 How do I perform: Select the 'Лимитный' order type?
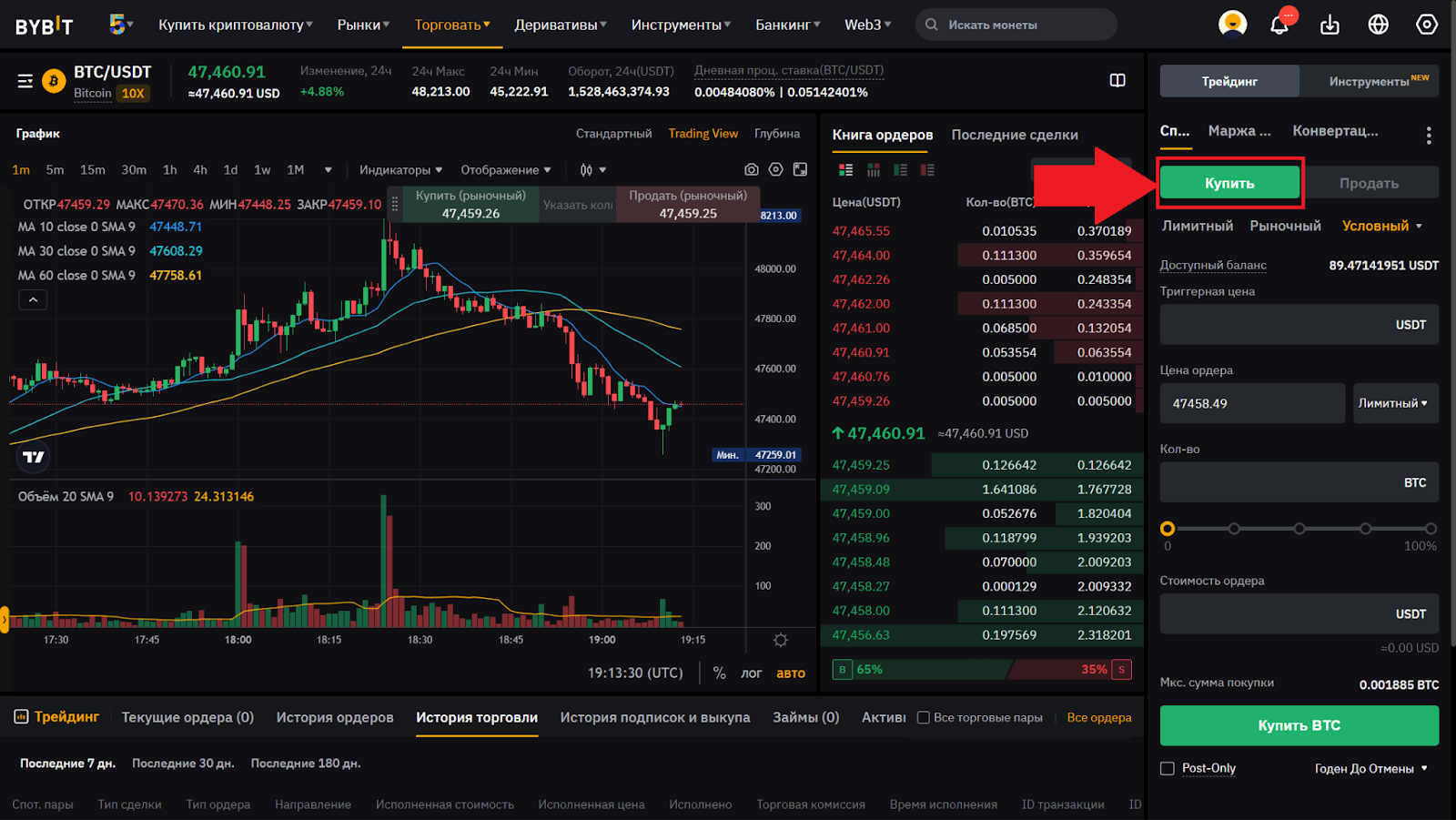click(1198, 226)
